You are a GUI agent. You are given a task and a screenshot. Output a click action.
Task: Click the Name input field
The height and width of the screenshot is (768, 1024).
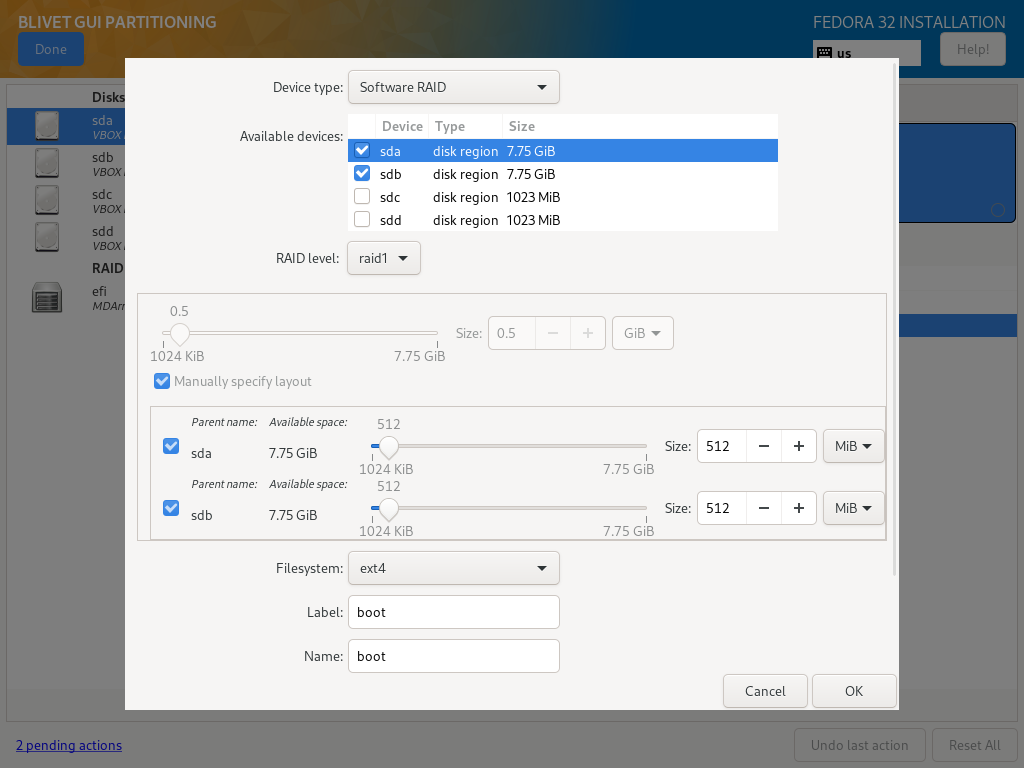[x=453, y=656]
